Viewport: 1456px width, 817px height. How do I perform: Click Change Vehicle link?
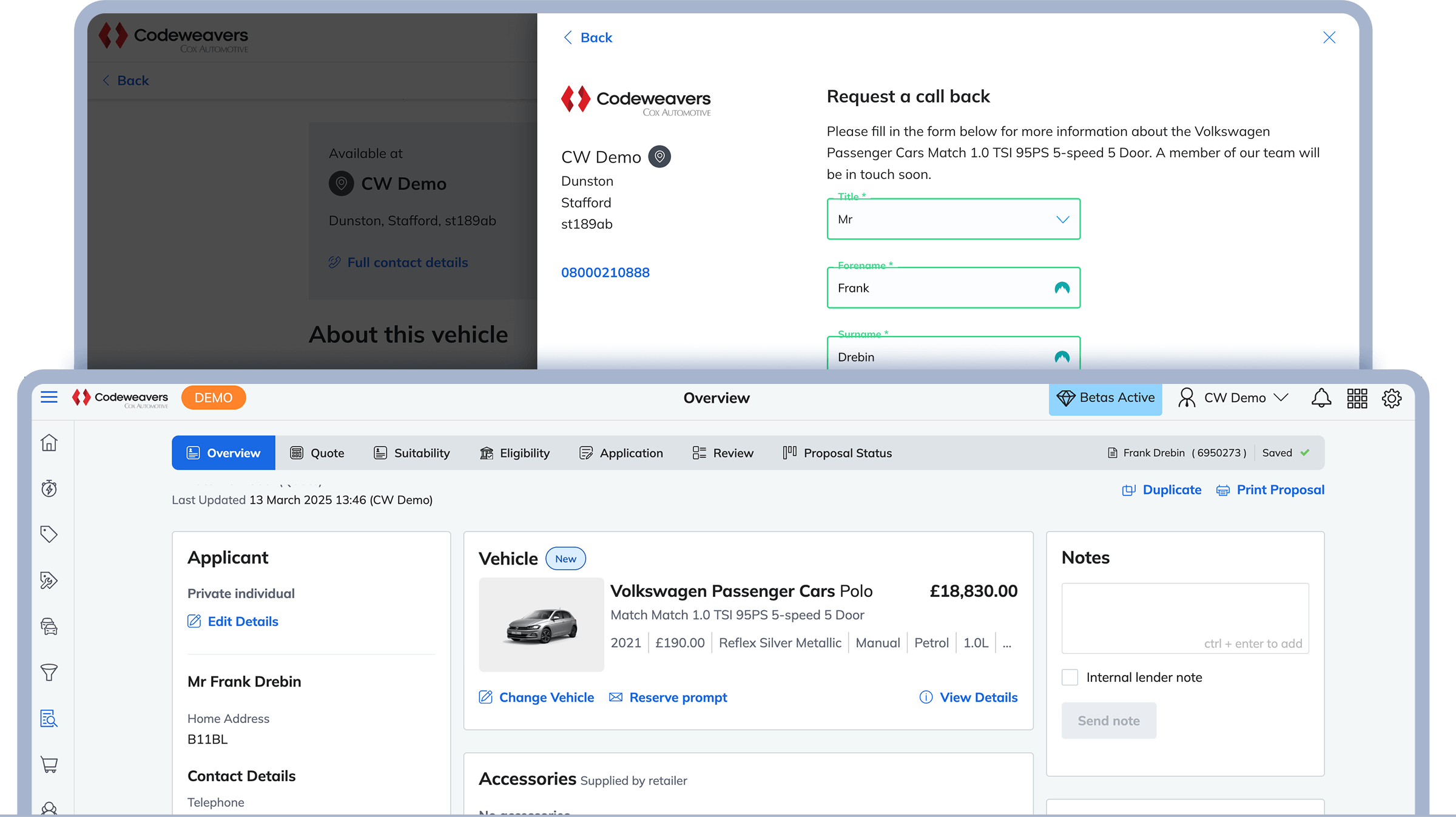(536, 698)
